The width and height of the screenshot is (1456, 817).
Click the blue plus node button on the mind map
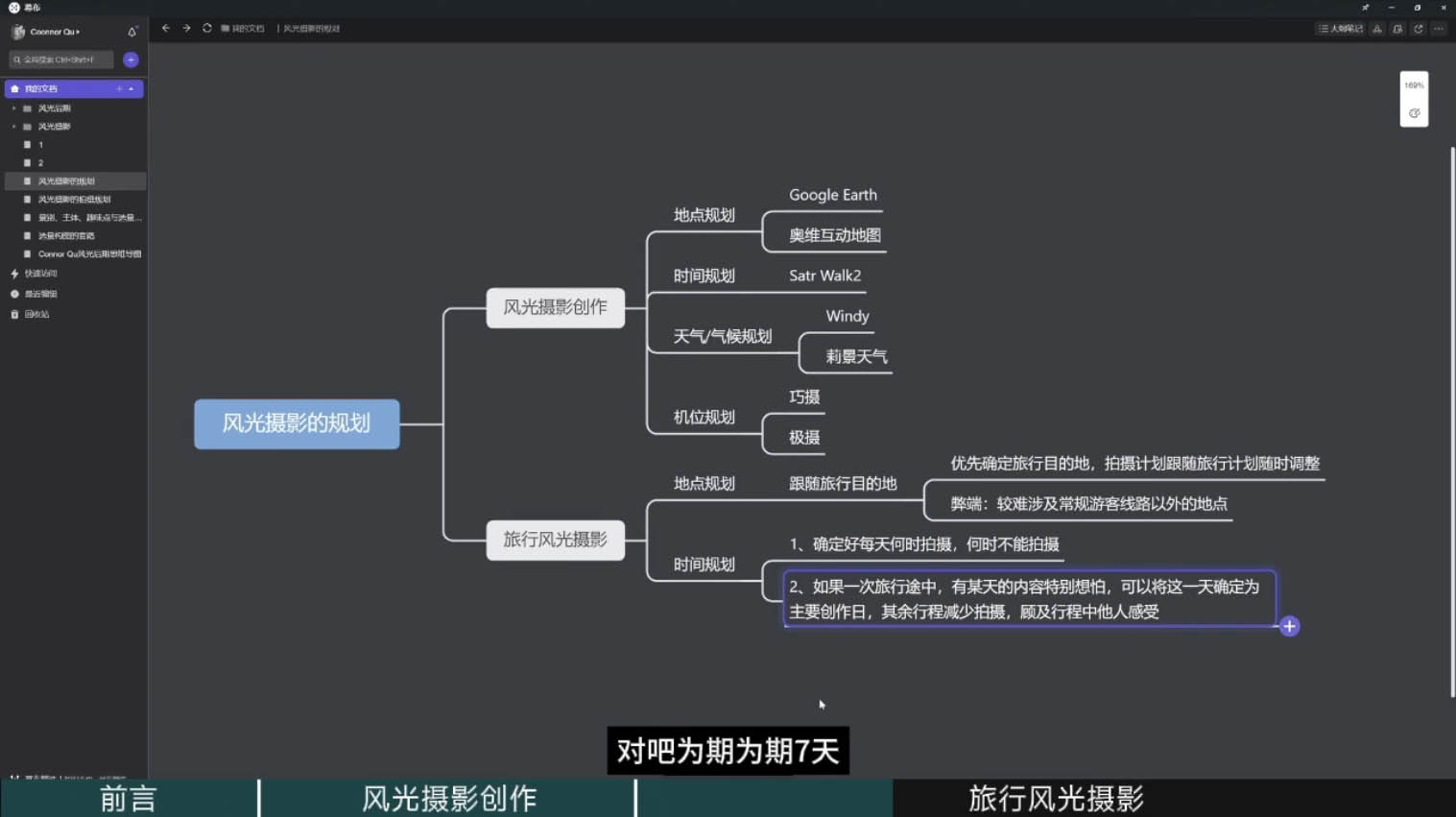click(x=1289, y=625)
